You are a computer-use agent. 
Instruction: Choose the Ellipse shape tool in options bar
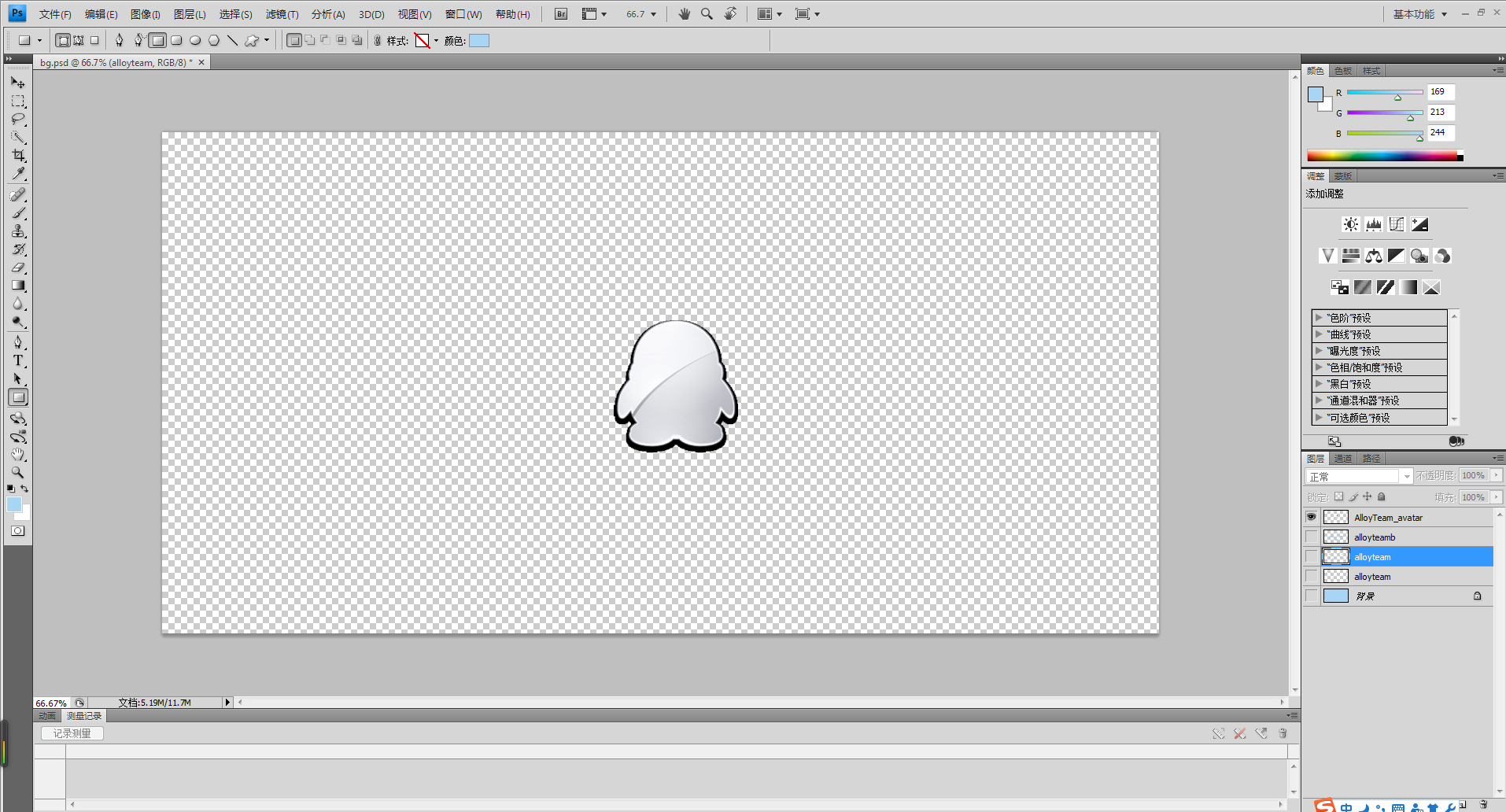click(x=195, y=41)
